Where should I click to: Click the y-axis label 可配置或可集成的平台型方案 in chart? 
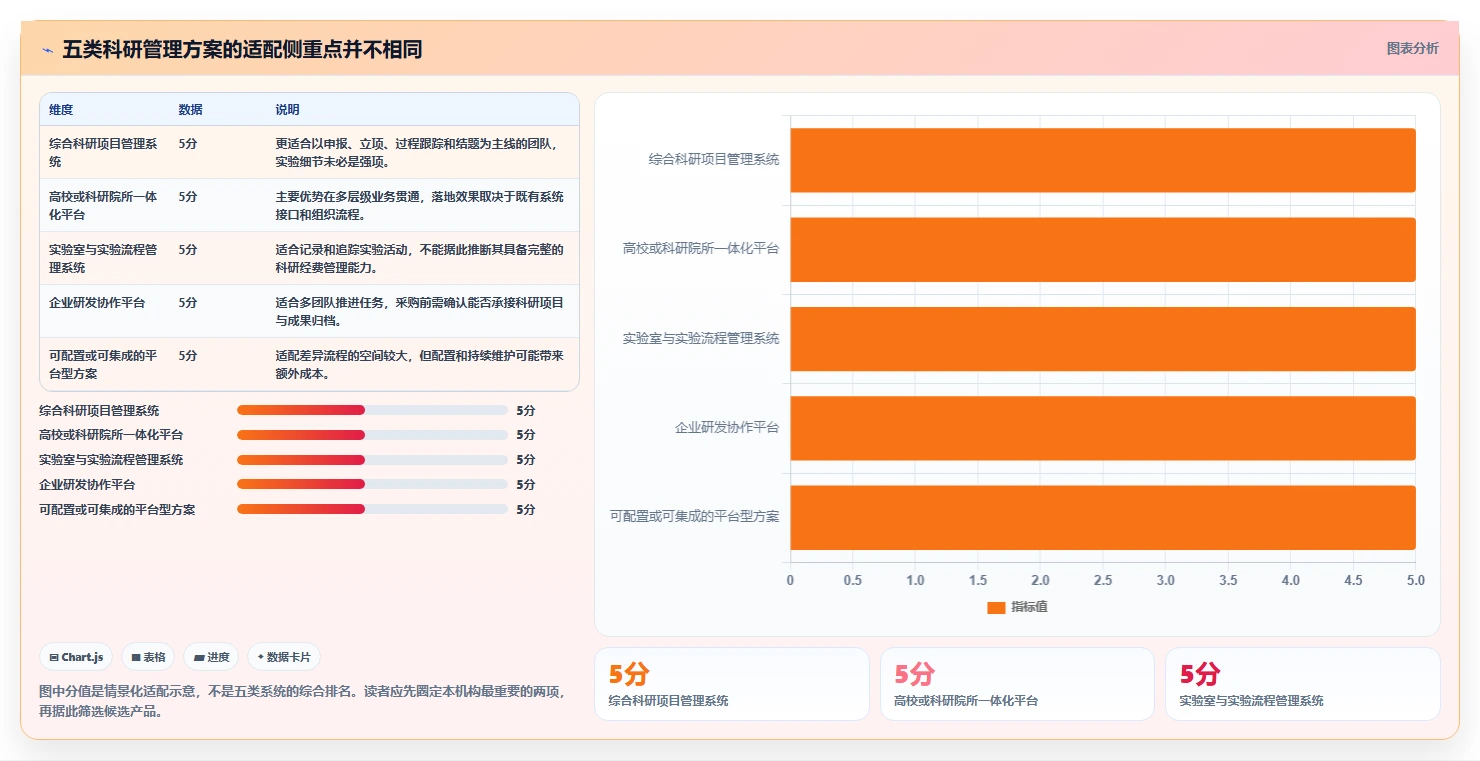pos(695,517)
